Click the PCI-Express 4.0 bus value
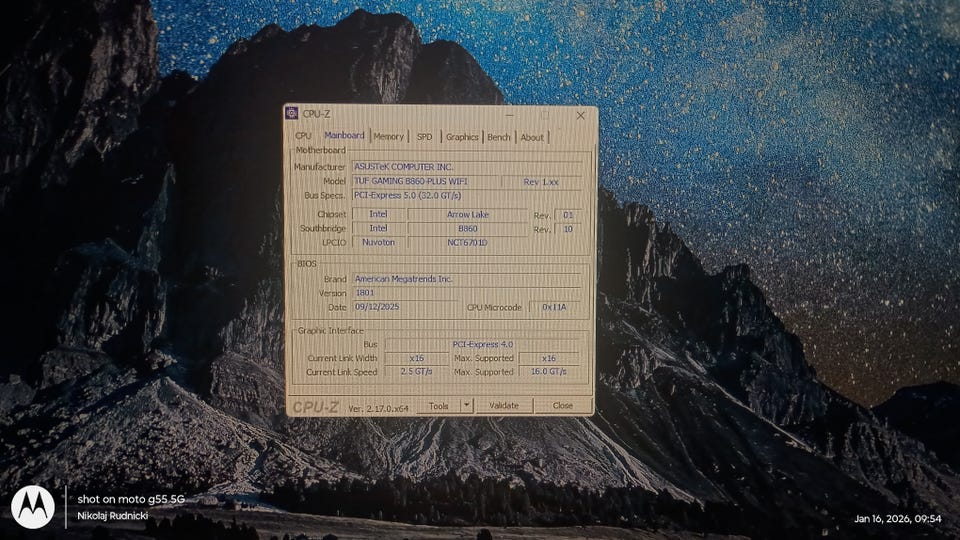Screen dimensions: 960x540 482,344
